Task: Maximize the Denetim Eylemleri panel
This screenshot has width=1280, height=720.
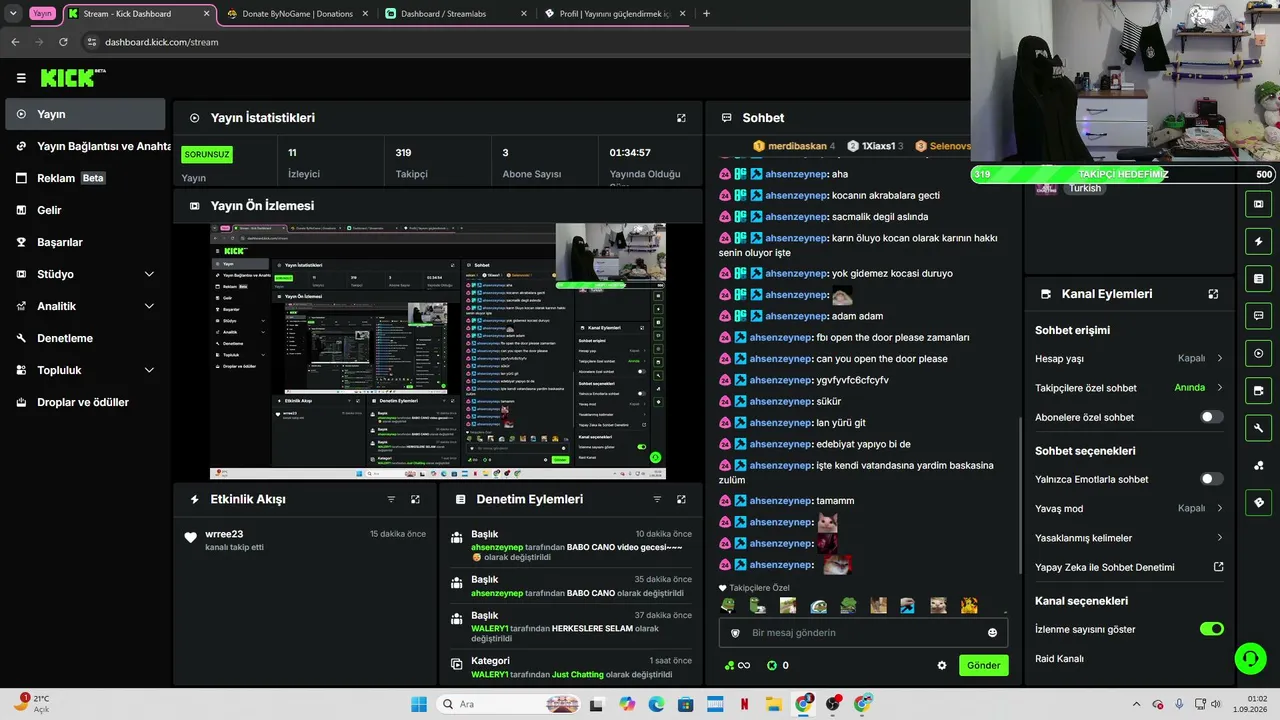Action: click(x=681, y=499)
